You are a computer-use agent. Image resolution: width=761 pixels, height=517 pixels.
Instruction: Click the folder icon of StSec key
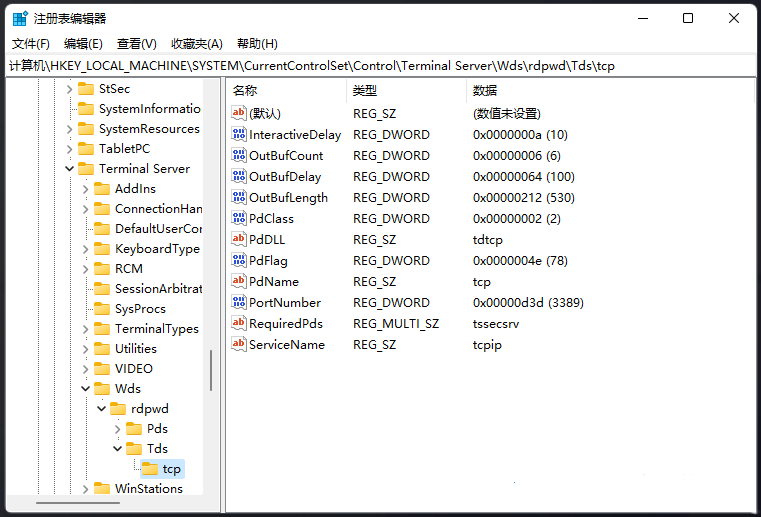(86, 88)
